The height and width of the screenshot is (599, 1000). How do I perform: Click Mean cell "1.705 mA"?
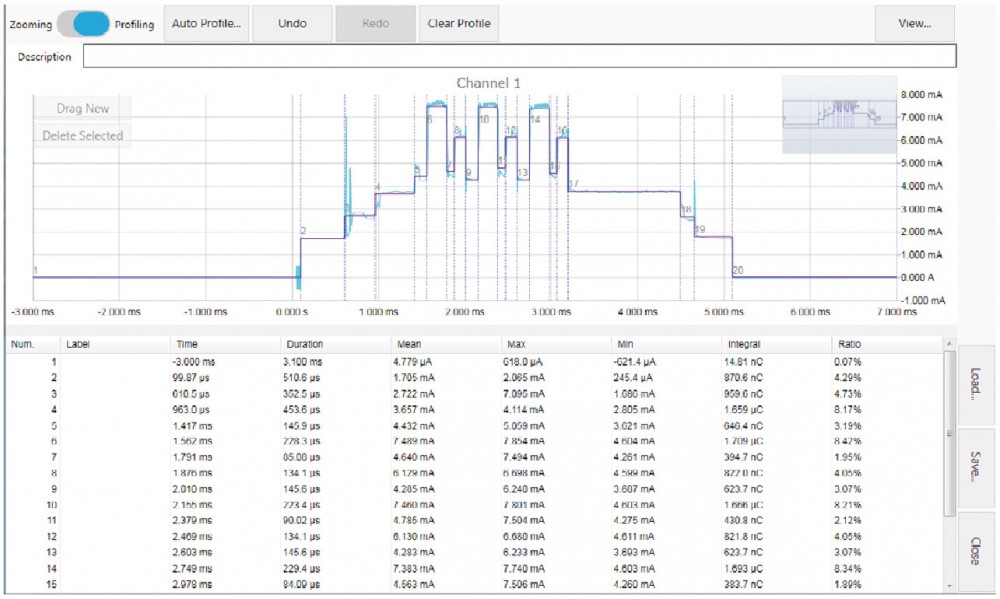point(414,378)
